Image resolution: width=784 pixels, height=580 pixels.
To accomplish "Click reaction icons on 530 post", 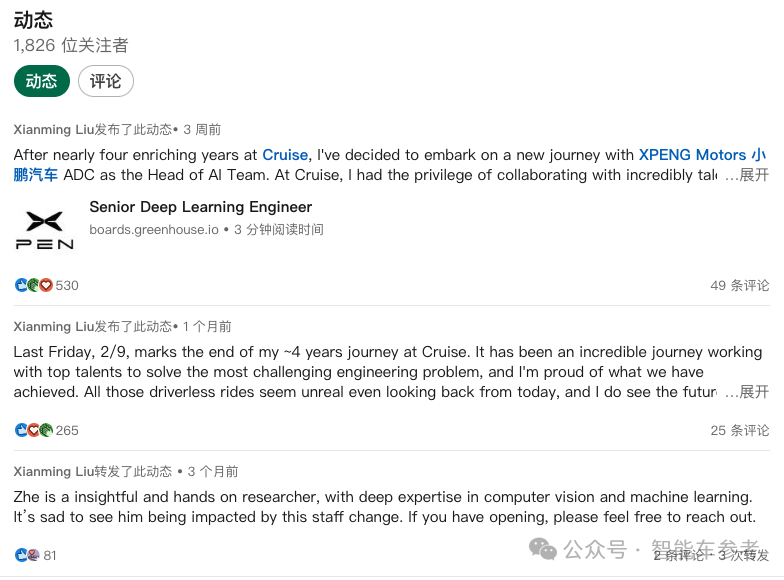I will pos(33,285).
